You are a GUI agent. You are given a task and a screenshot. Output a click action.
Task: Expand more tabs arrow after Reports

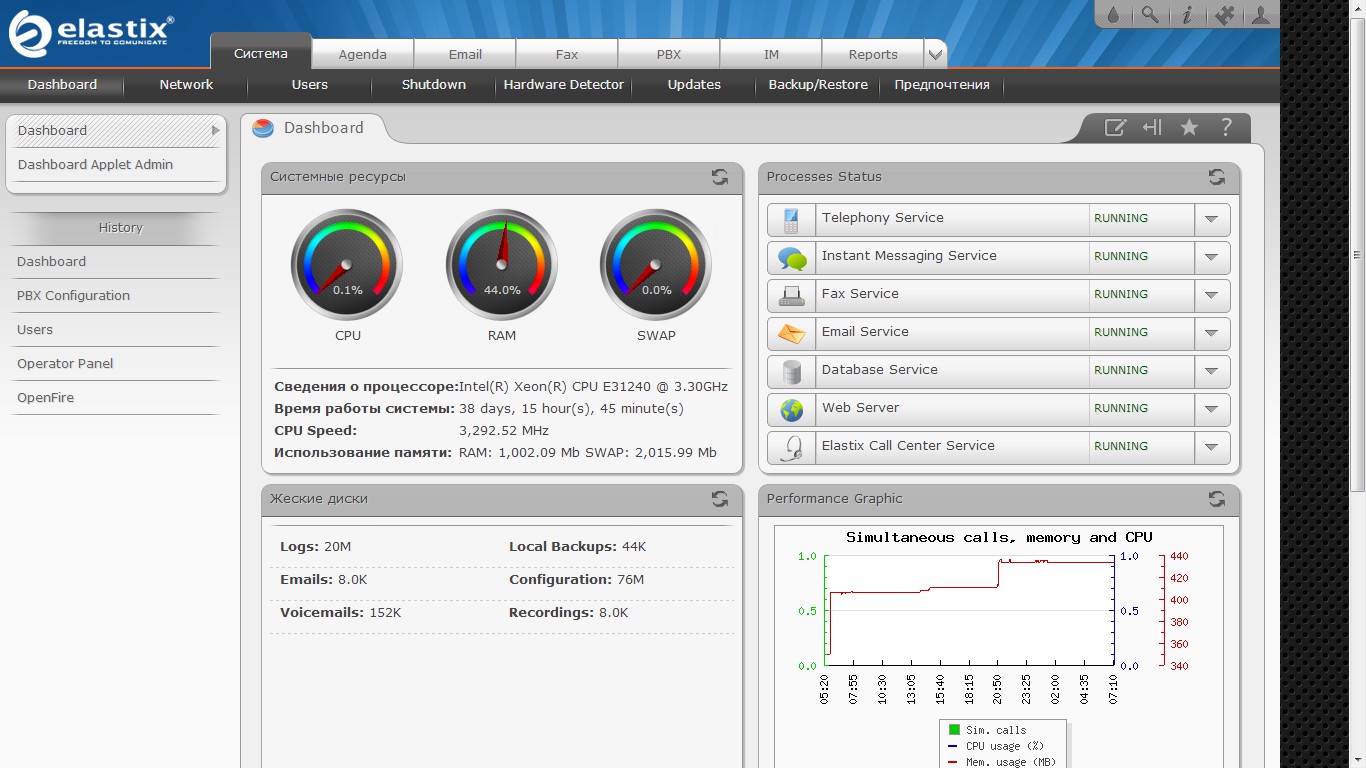pos(935,54)
